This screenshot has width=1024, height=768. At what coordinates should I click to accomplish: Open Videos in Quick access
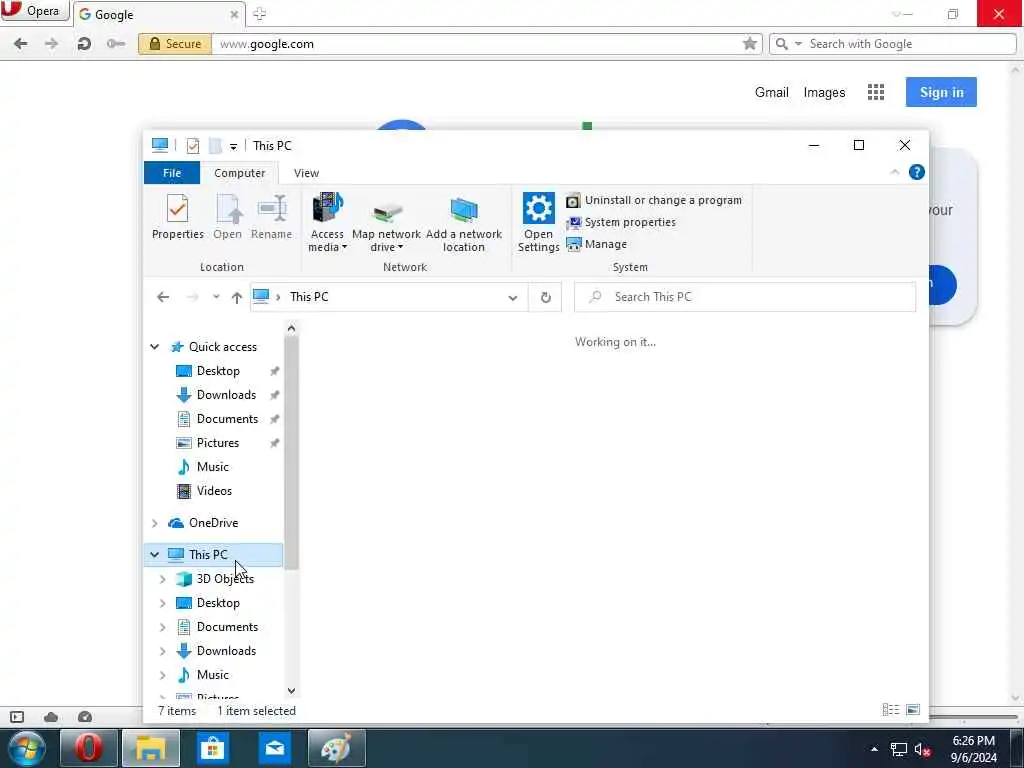tap(214, 491)
